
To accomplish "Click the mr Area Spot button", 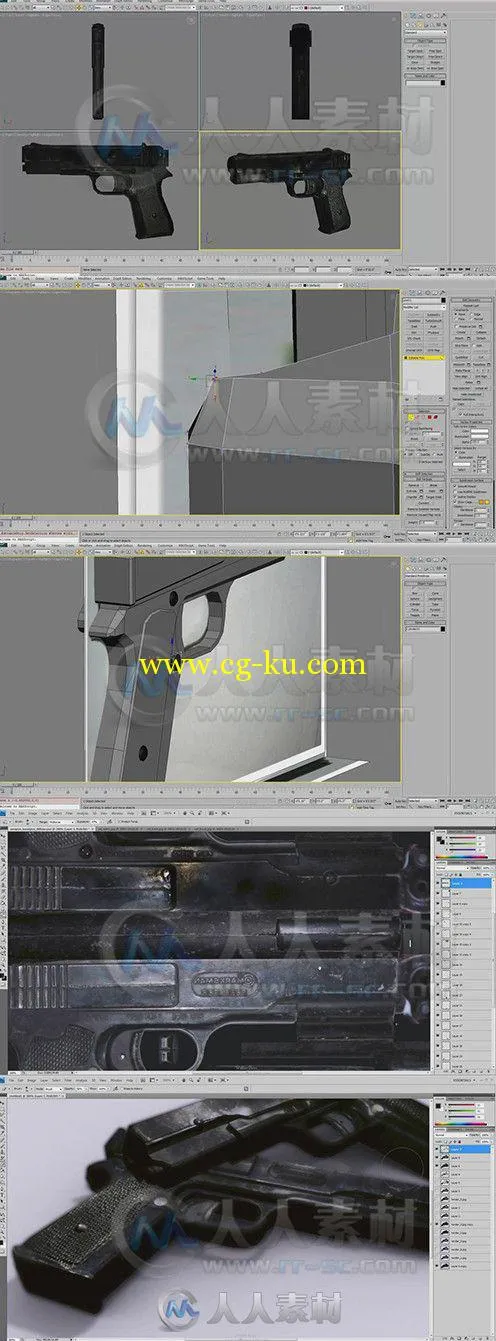I will pos(435,69).
